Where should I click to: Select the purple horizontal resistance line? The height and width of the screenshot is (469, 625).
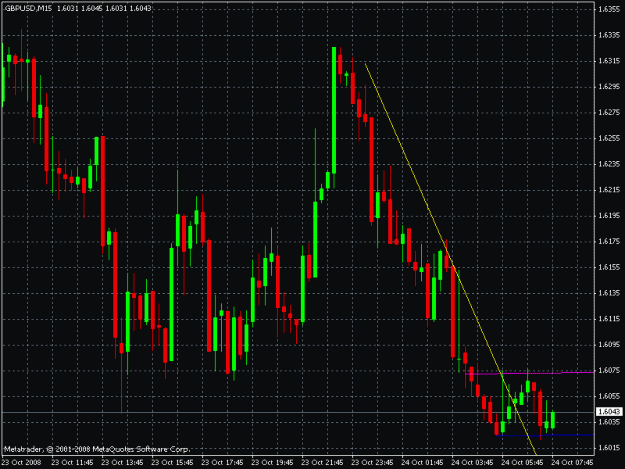(x=529, y=373)
